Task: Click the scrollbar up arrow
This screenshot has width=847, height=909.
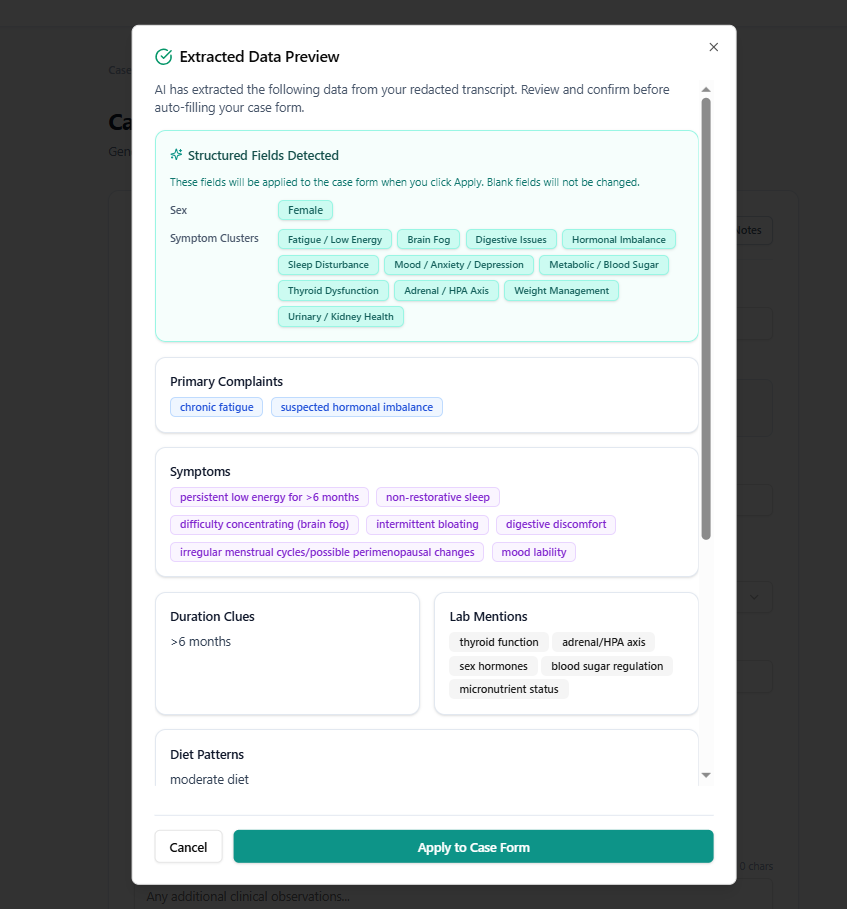Action: (706, 89)
